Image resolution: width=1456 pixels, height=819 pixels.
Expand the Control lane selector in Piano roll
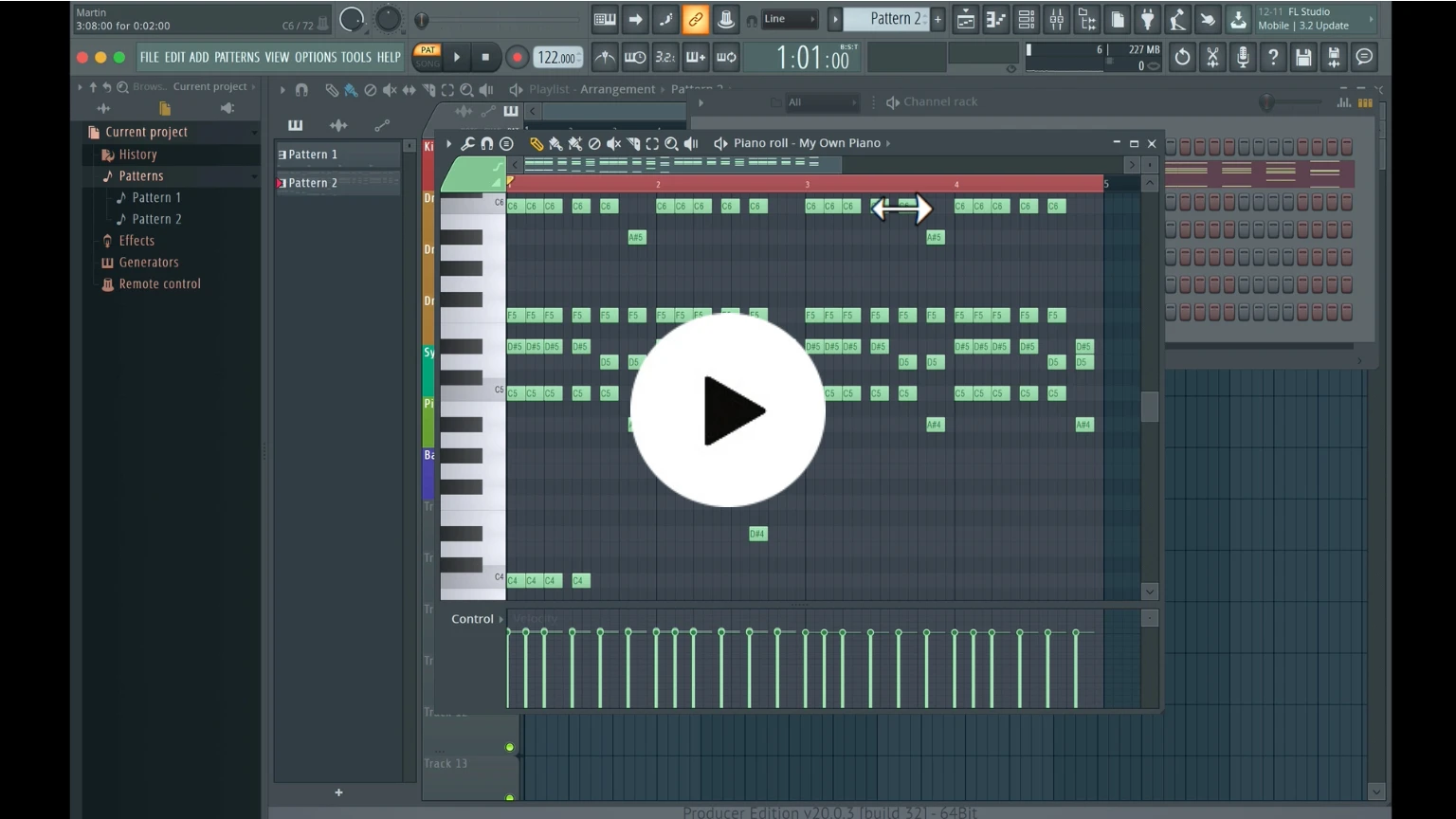pos(477,619)
